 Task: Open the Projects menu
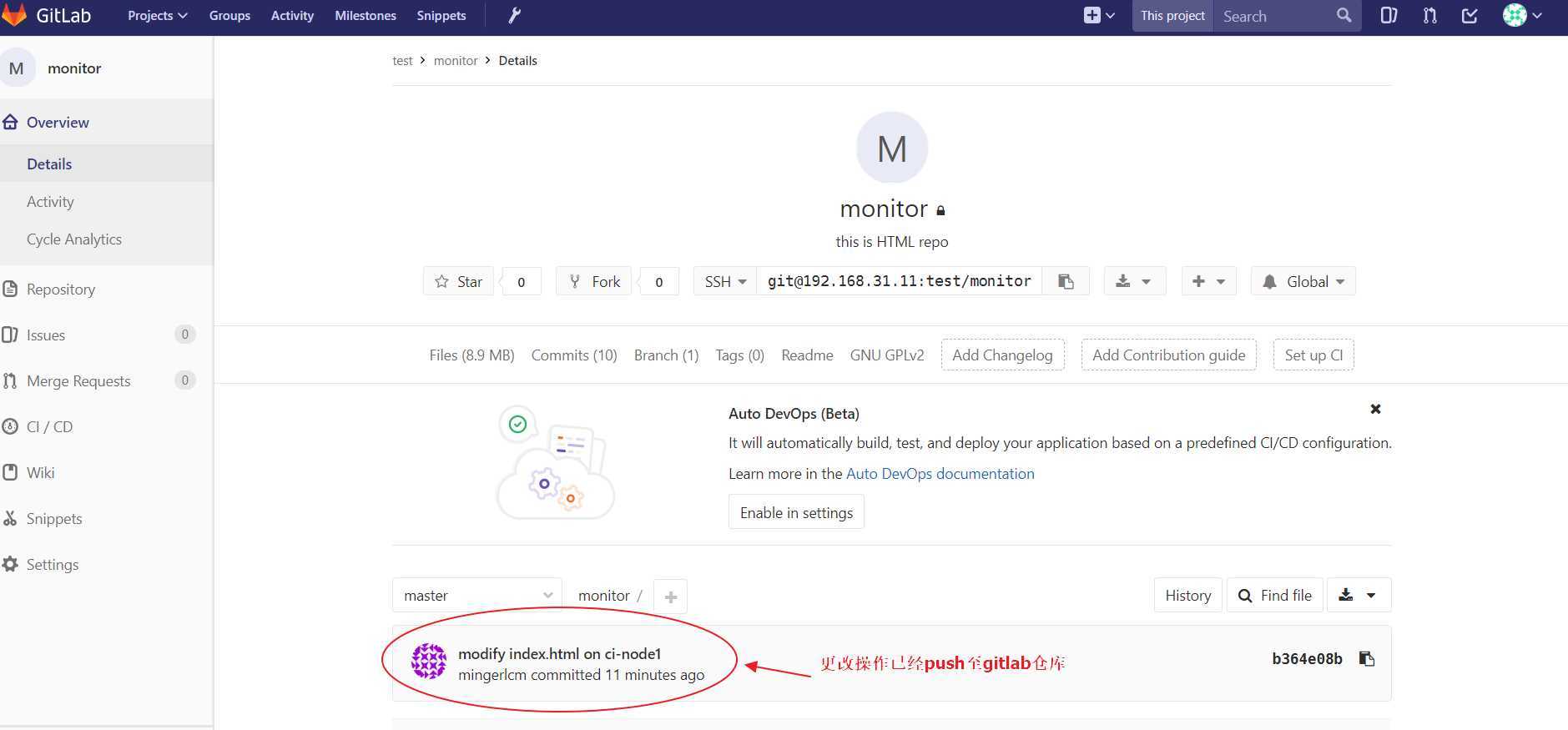[157, 15]
